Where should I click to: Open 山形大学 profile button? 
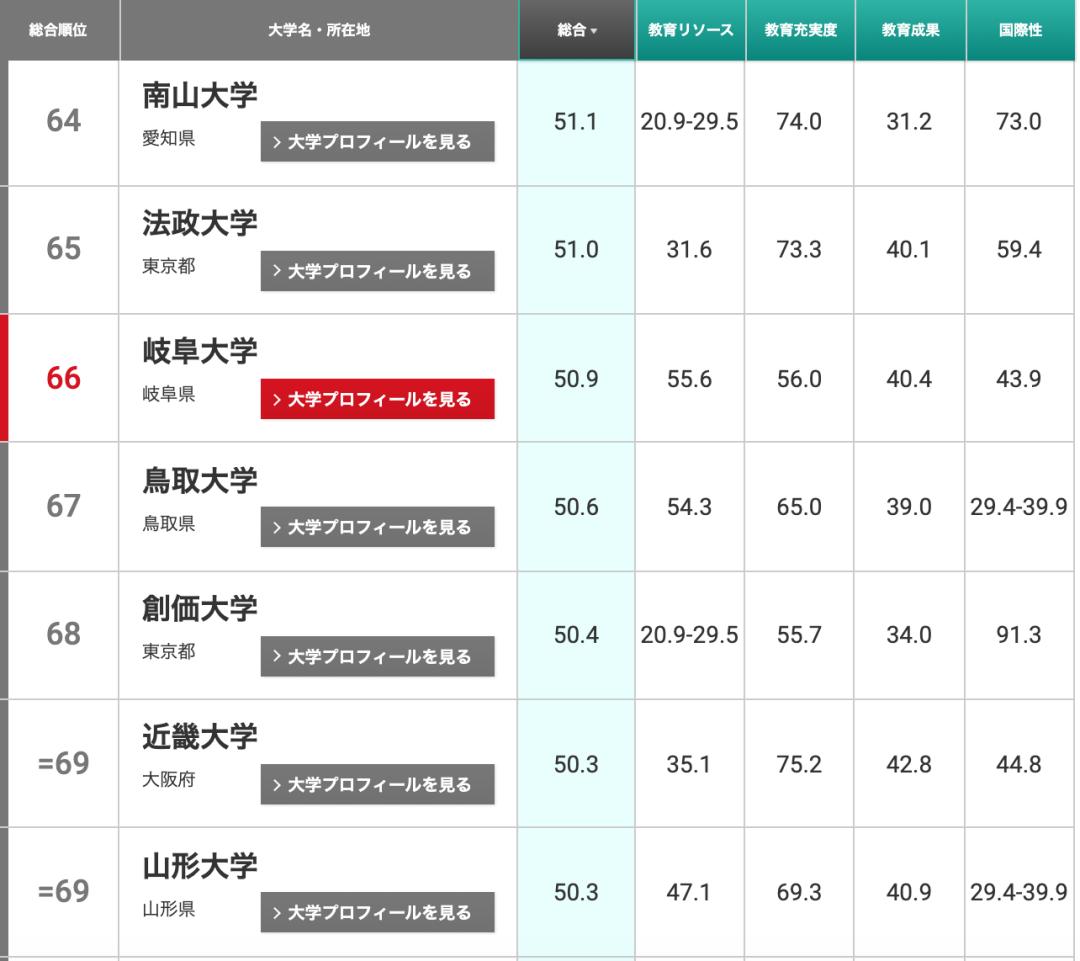377,912
